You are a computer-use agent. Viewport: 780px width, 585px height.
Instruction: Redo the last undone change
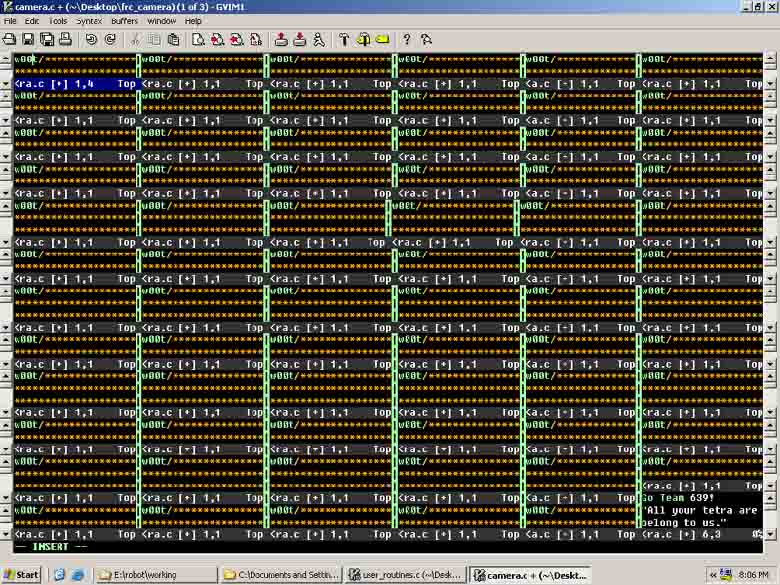(x=110, y=39)
